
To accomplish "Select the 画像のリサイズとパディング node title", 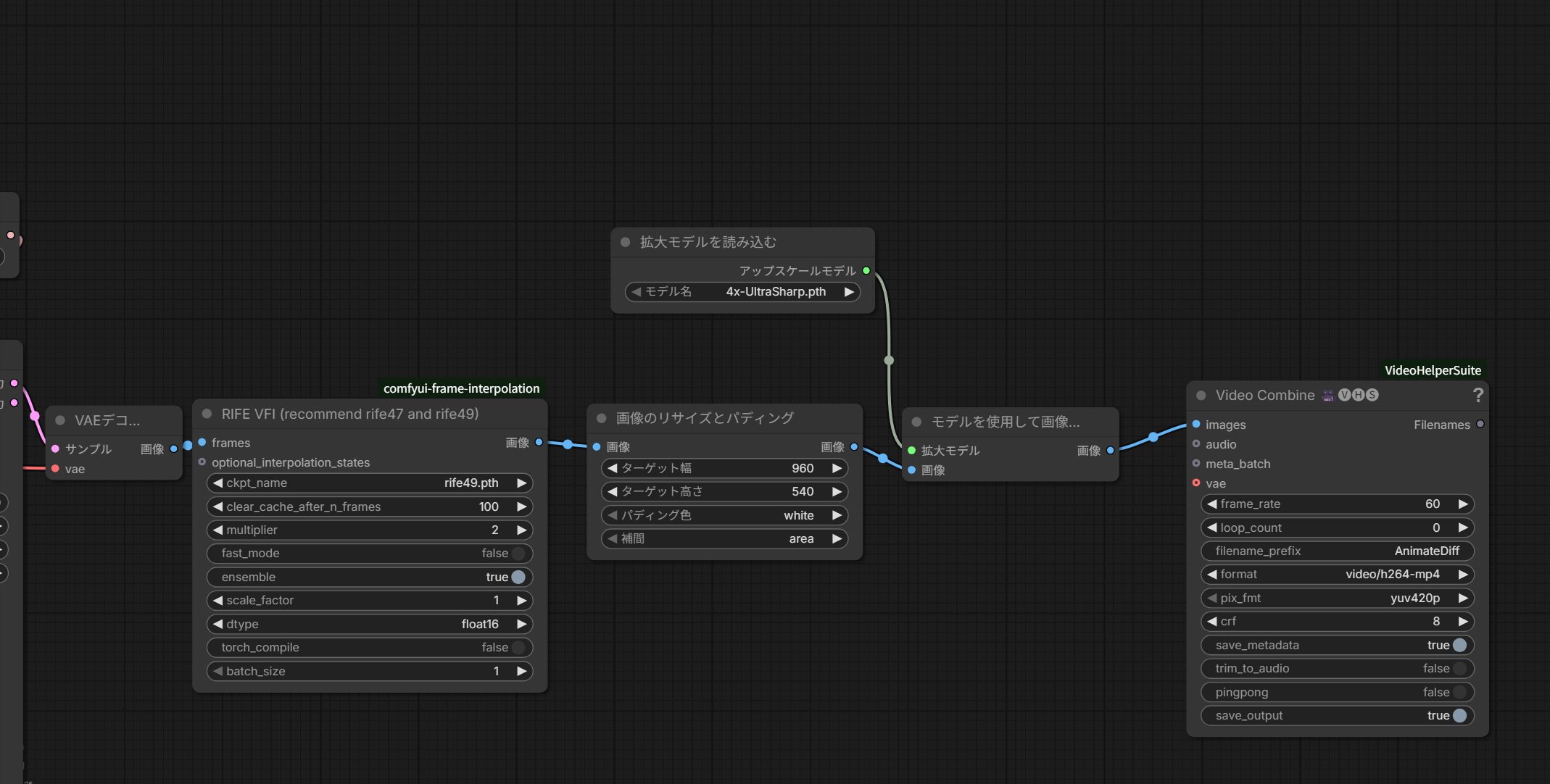I will coord(705,418).
